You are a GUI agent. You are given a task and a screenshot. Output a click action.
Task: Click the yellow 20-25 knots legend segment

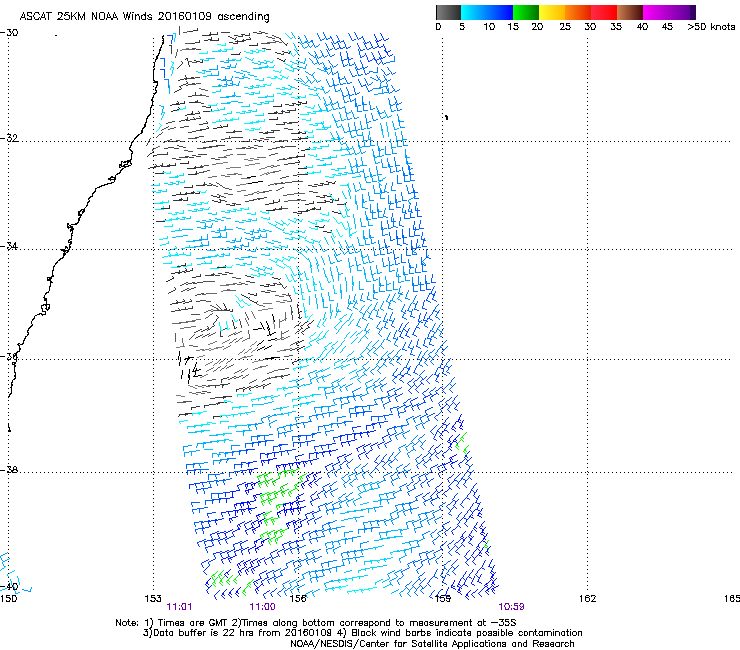tap(552, 12)
